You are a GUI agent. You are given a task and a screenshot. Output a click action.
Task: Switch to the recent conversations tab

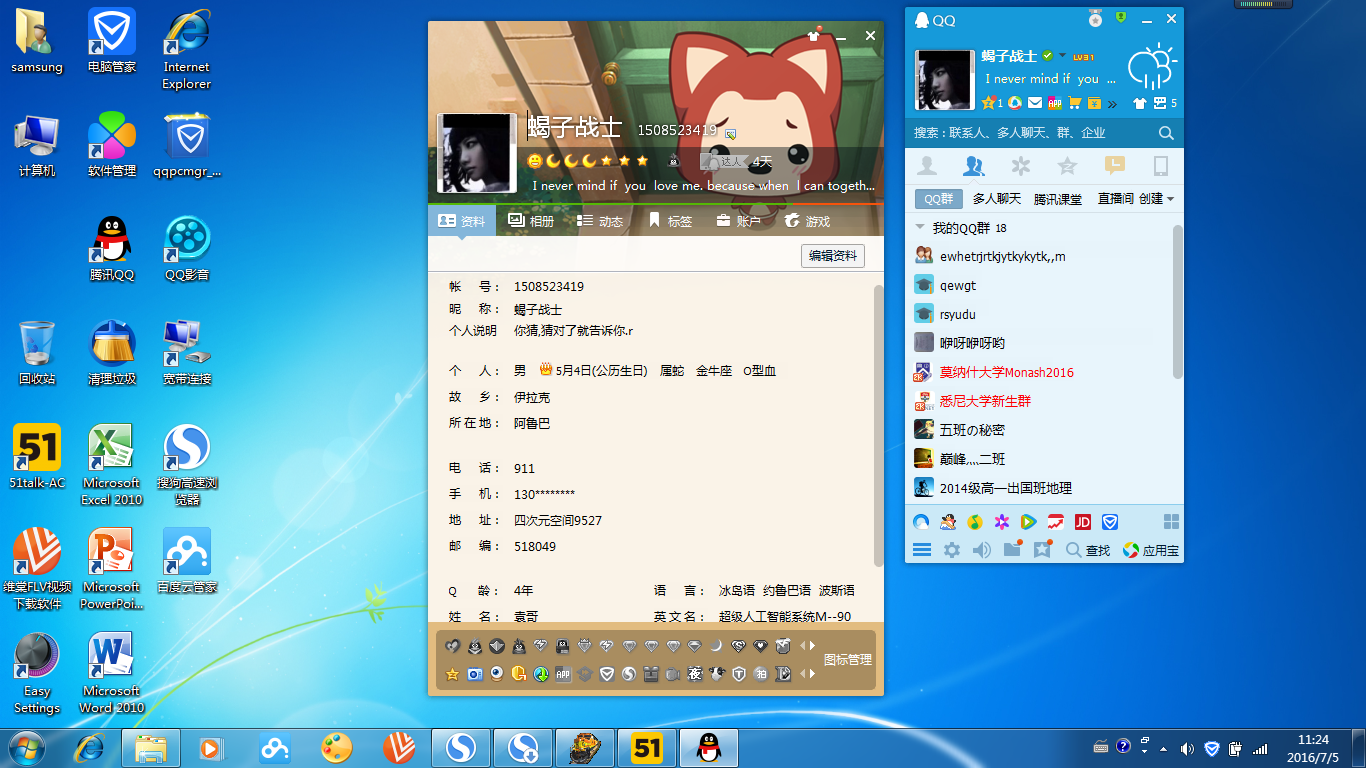1114,166
